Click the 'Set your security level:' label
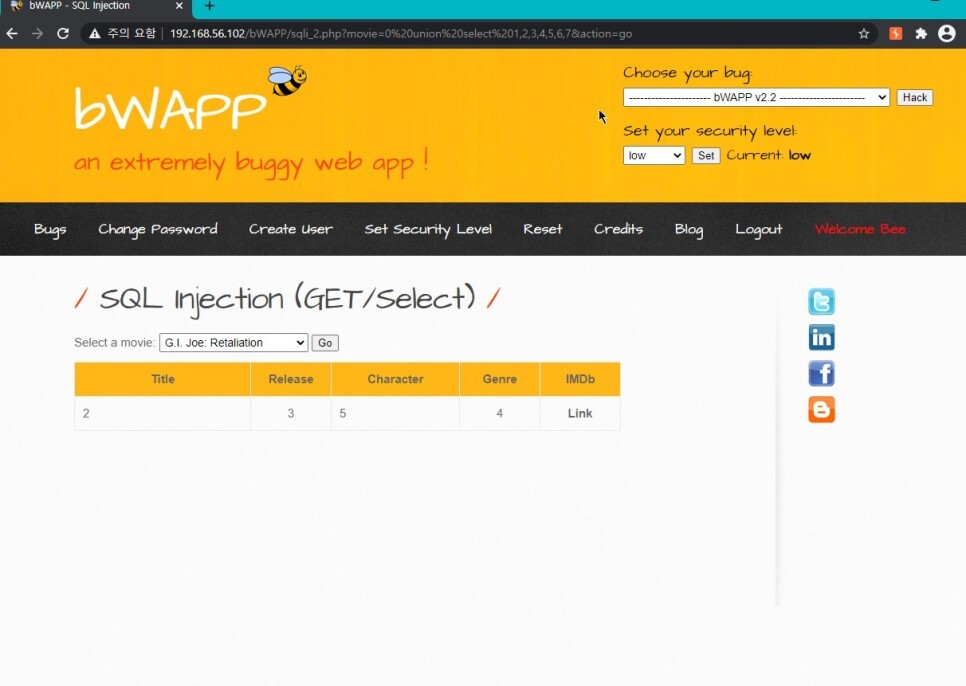This screenshot has width=966, height=686. pyautogui.click(x=710, y=132)
